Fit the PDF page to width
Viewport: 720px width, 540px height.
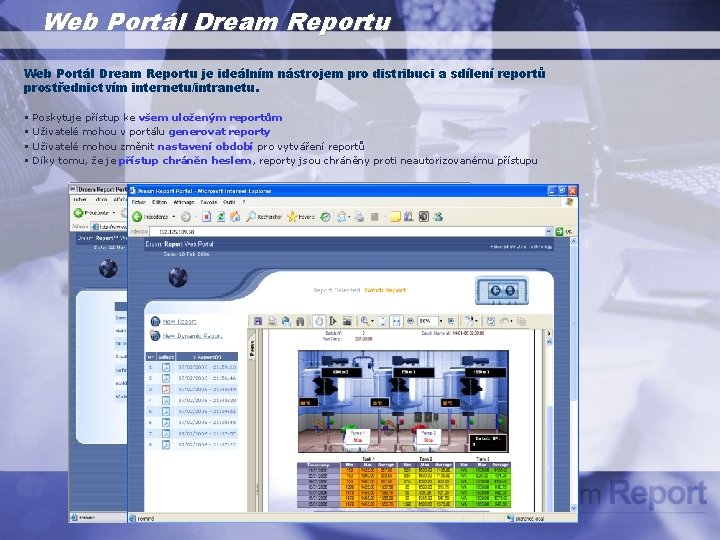396,321
